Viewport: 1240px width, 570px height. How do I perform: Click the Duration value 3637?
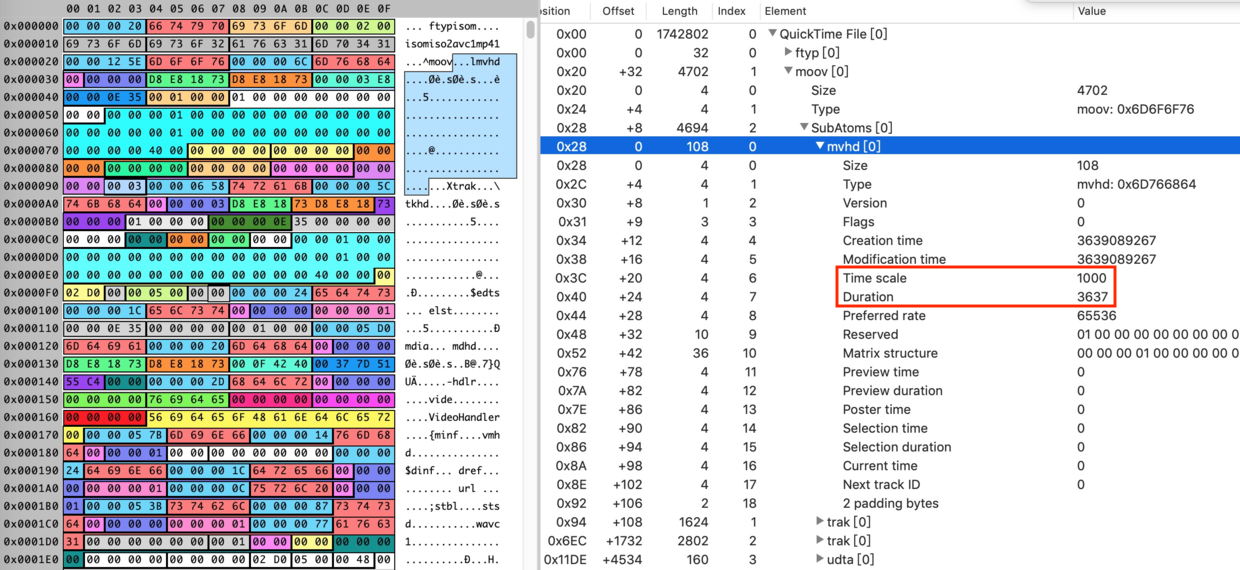tap(1091, 297)
